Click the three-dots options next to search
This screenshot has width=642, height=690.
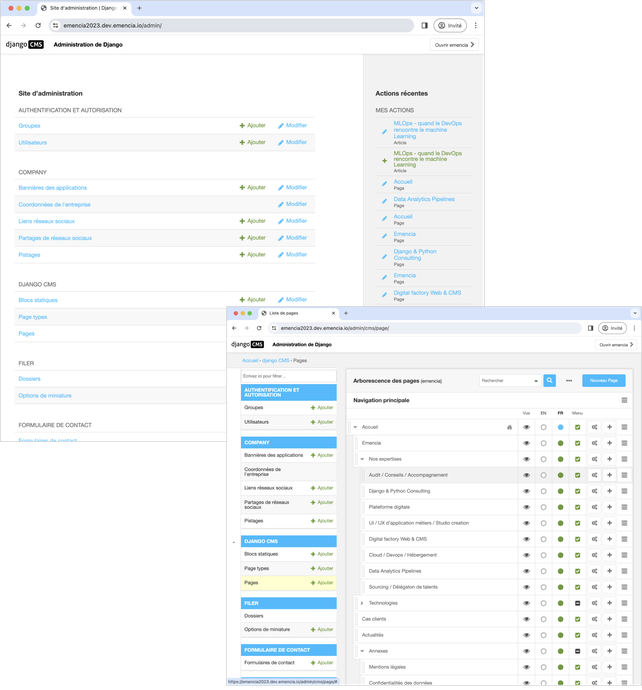pos(569,380)
